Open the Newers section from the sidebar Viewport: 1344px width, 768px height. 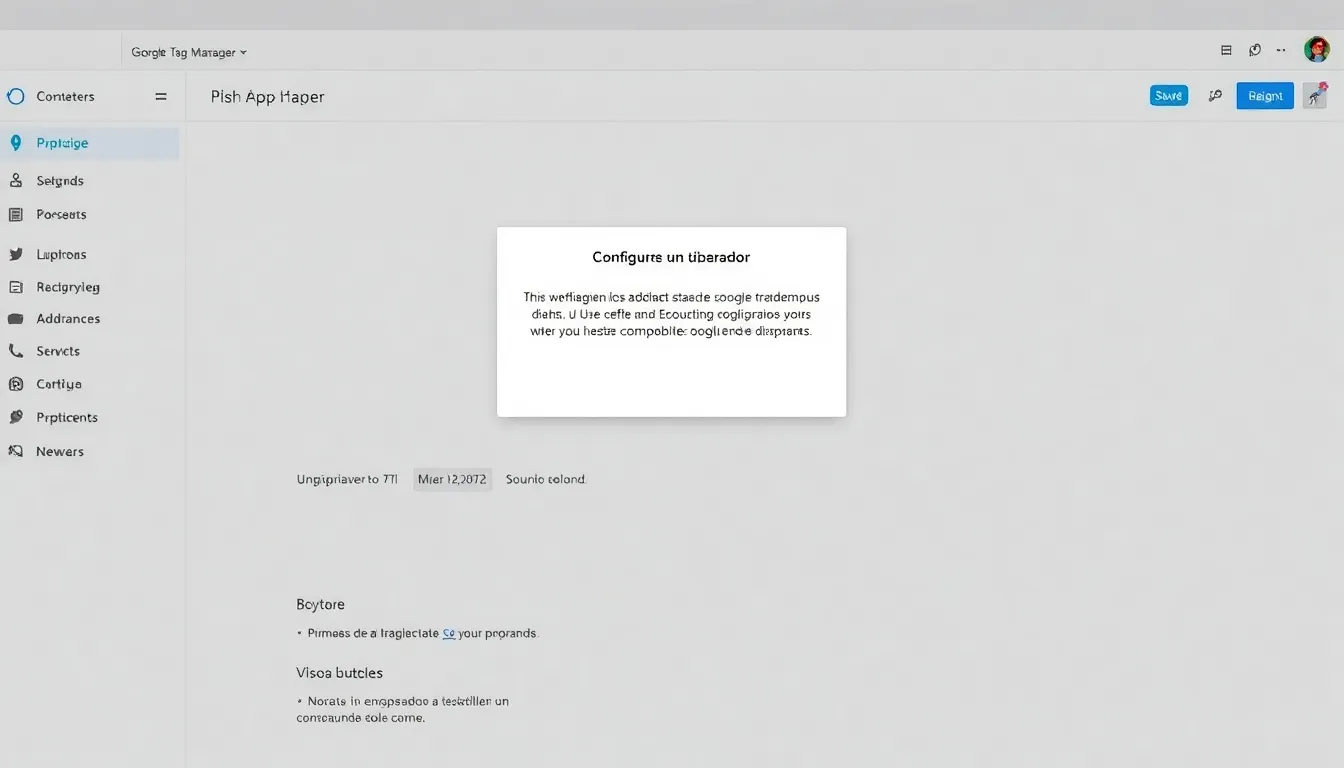point(62,451)
